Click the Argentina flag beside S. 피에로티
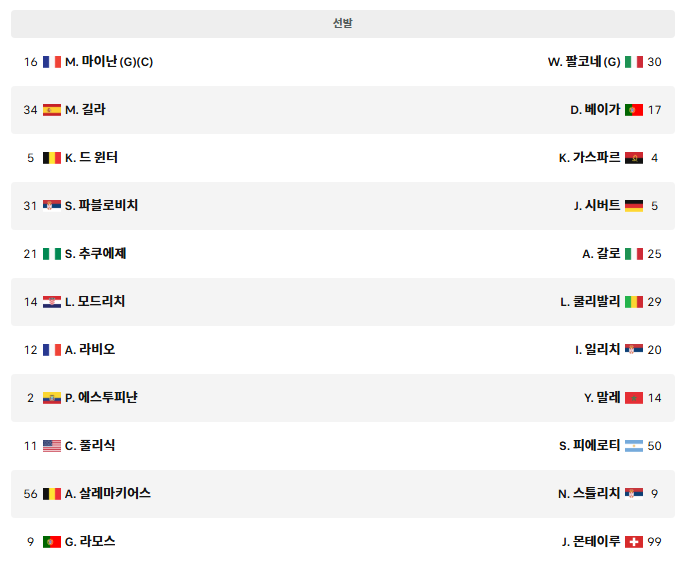Screen dimensions: 683x571 634,446
